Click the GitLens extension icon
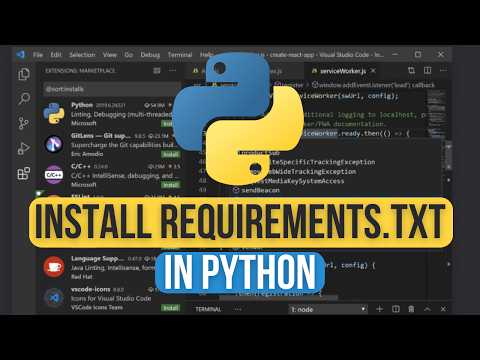 click(x=54, y=144)
